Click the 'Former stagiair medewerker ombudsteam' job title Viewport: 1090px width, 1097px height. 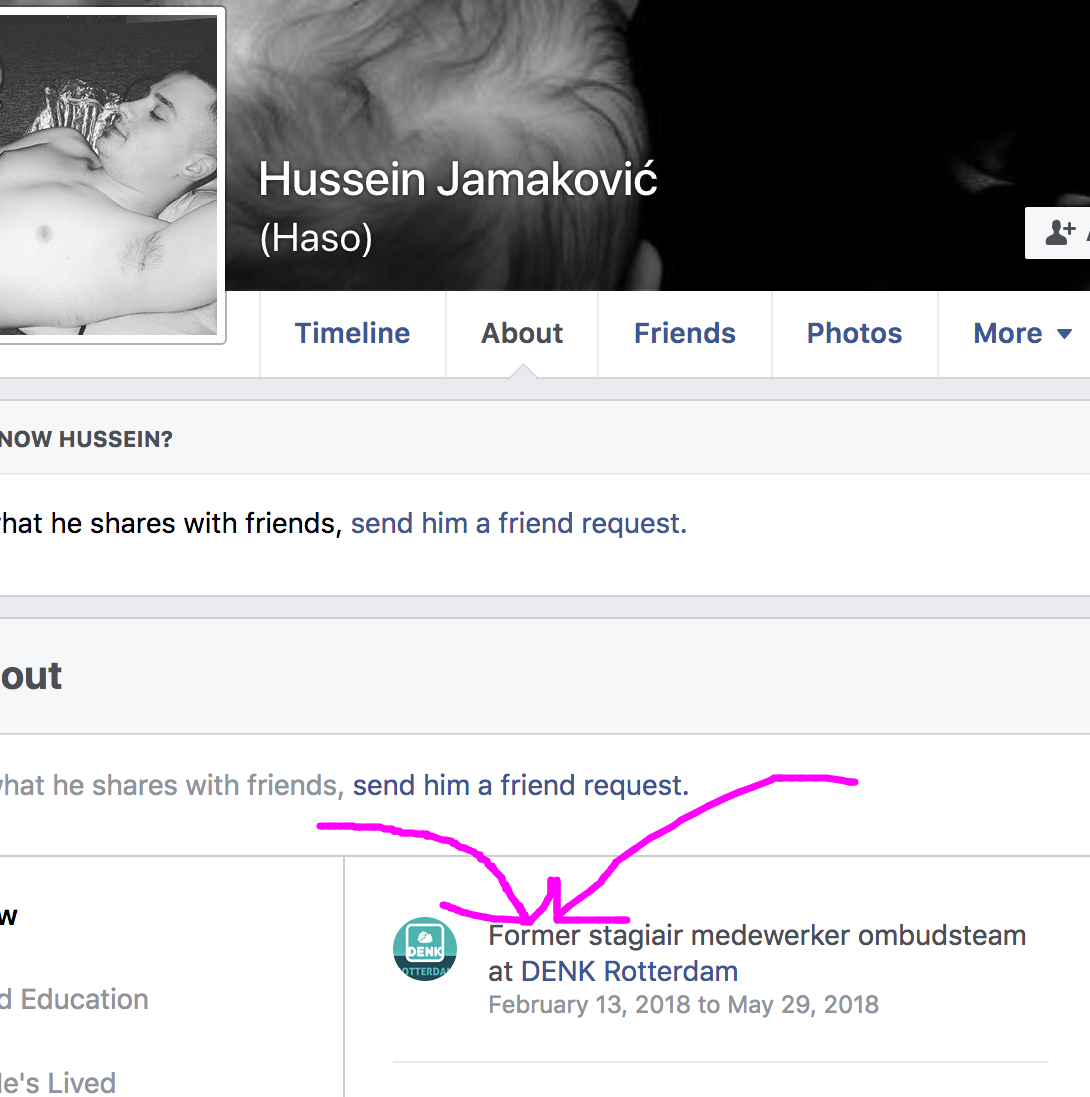pos(756,936)
